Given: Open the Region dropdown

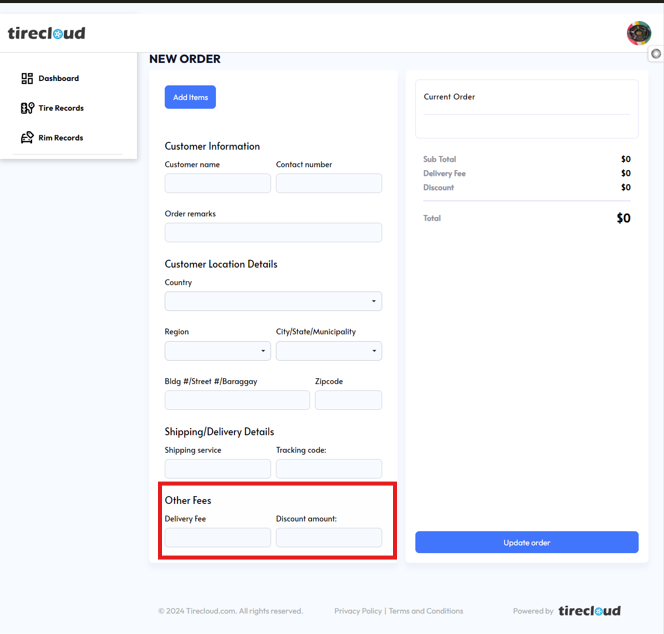Looking at the screenshot, I should (x=217, y=351).
